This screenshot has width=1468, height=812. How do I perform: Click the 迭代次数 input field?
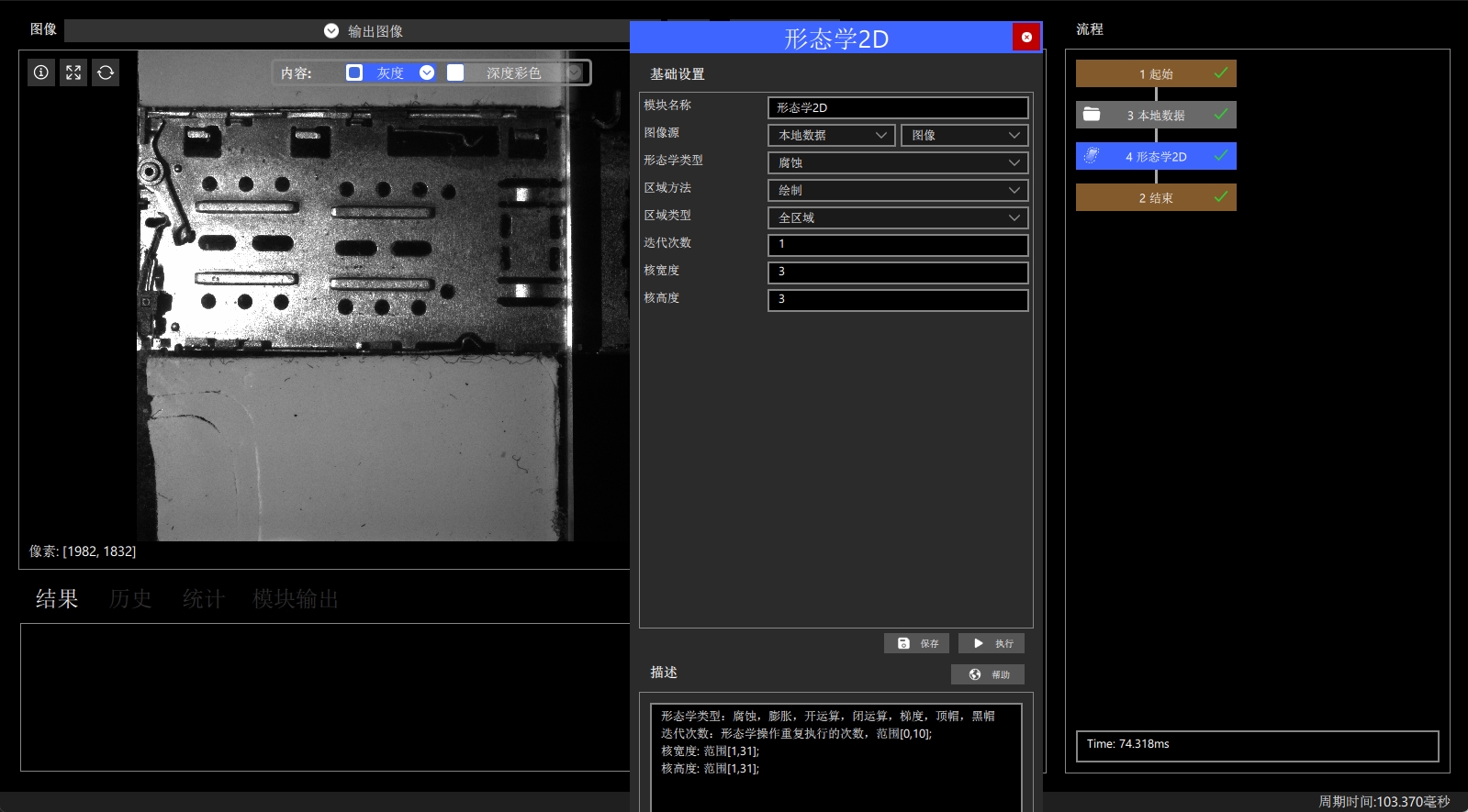(898, 245)
